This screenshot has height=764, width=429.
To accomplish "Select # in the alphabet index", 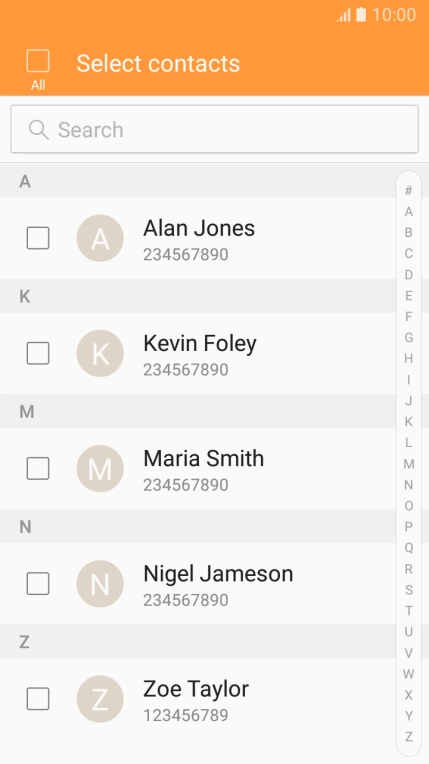I will point(409,191).
